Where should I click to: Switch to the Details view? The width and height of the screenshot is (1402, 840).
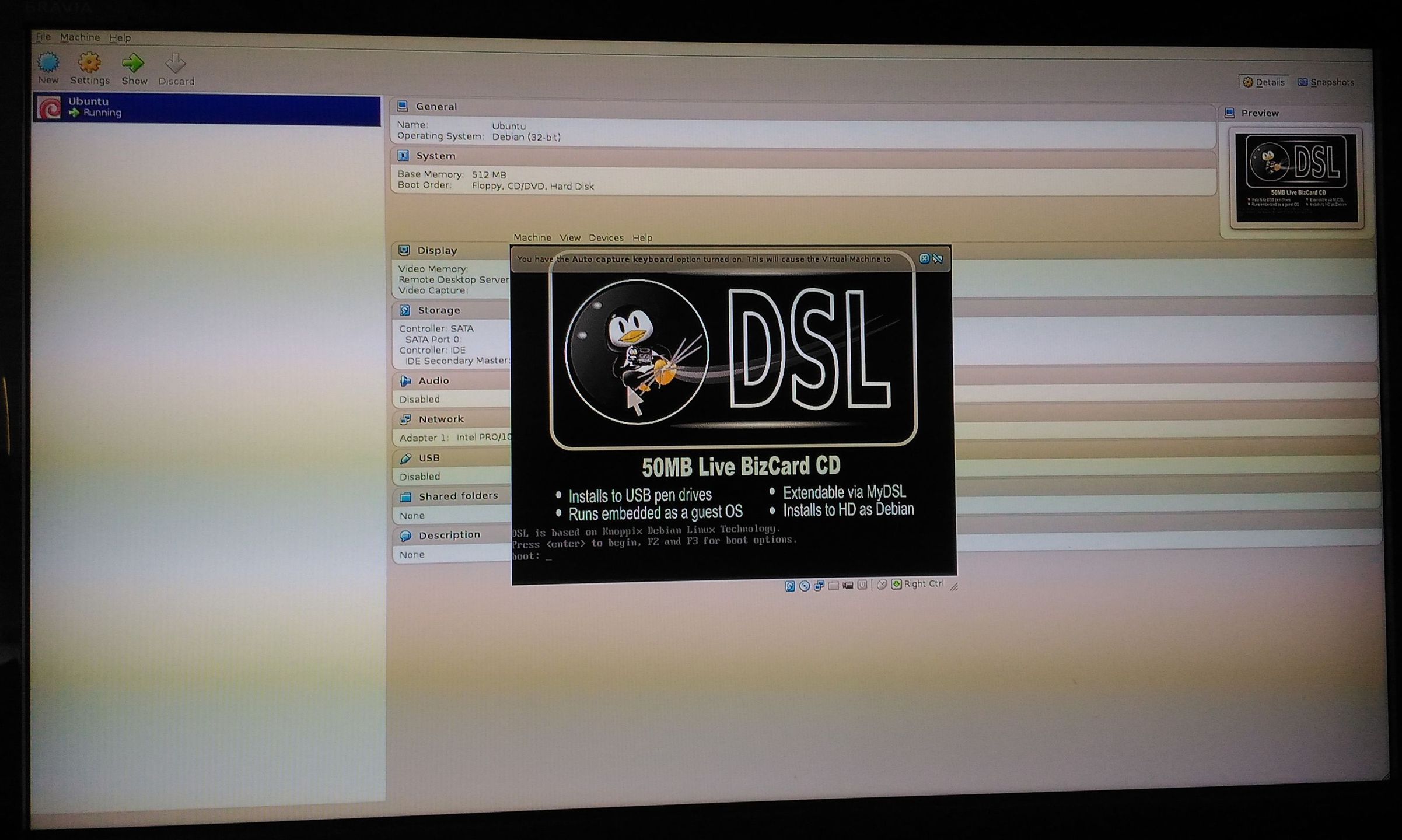click(x=1264, y=82)
